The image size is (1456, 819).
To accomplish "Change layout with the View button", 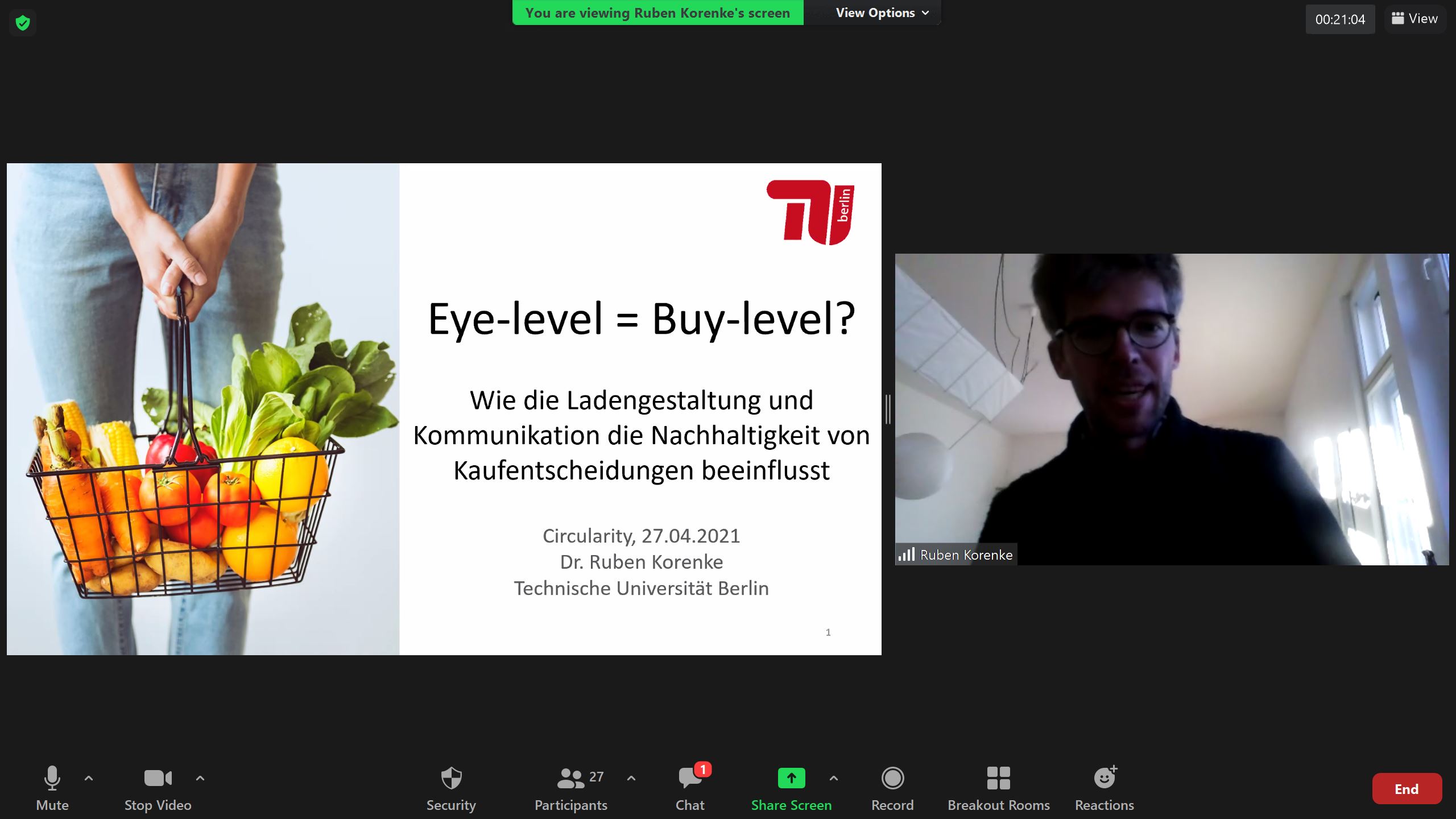I will click(x=1414, y=19).
